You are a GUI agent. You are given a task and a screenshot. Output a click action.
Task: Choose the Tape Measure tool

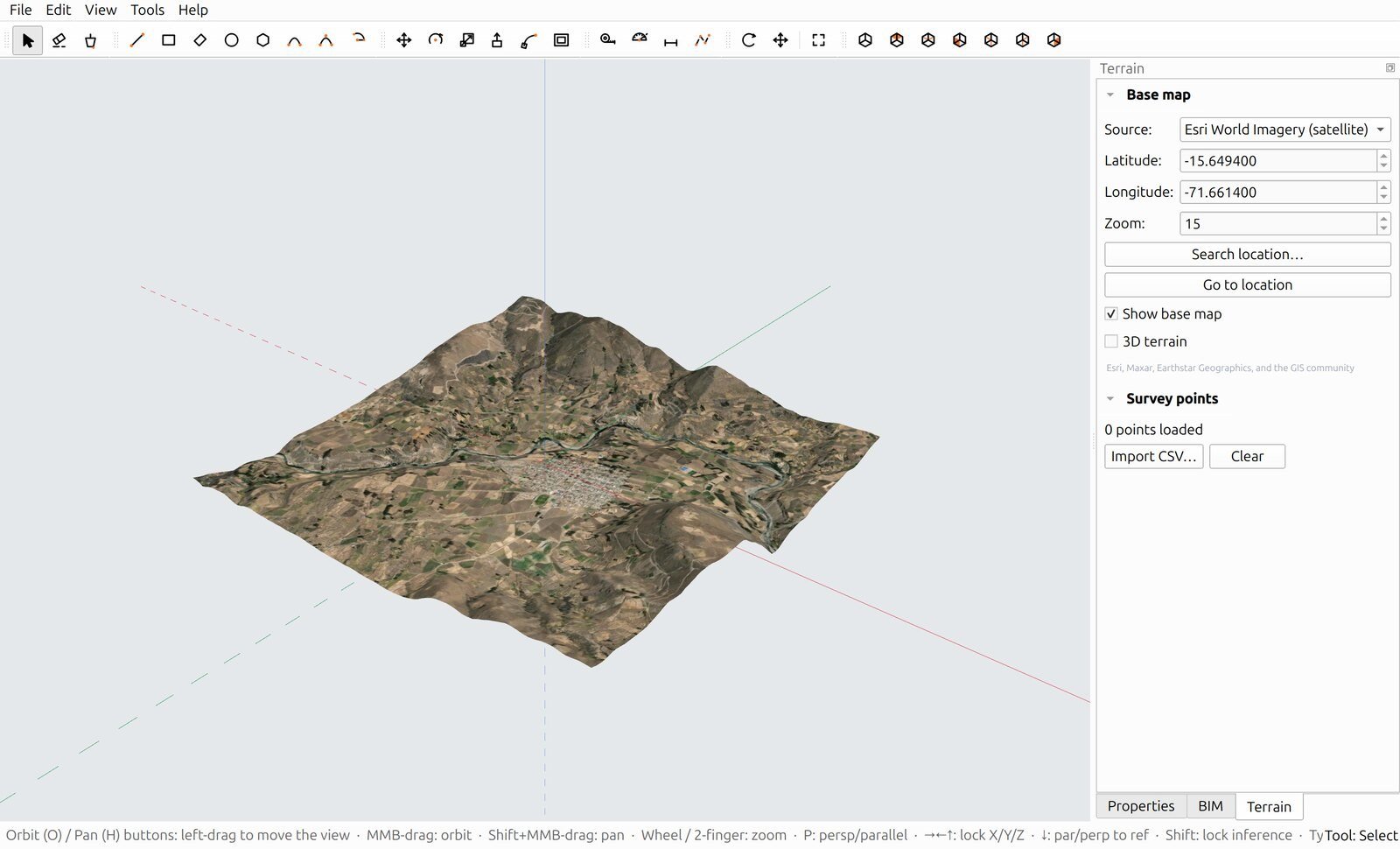tap(607, 40)
